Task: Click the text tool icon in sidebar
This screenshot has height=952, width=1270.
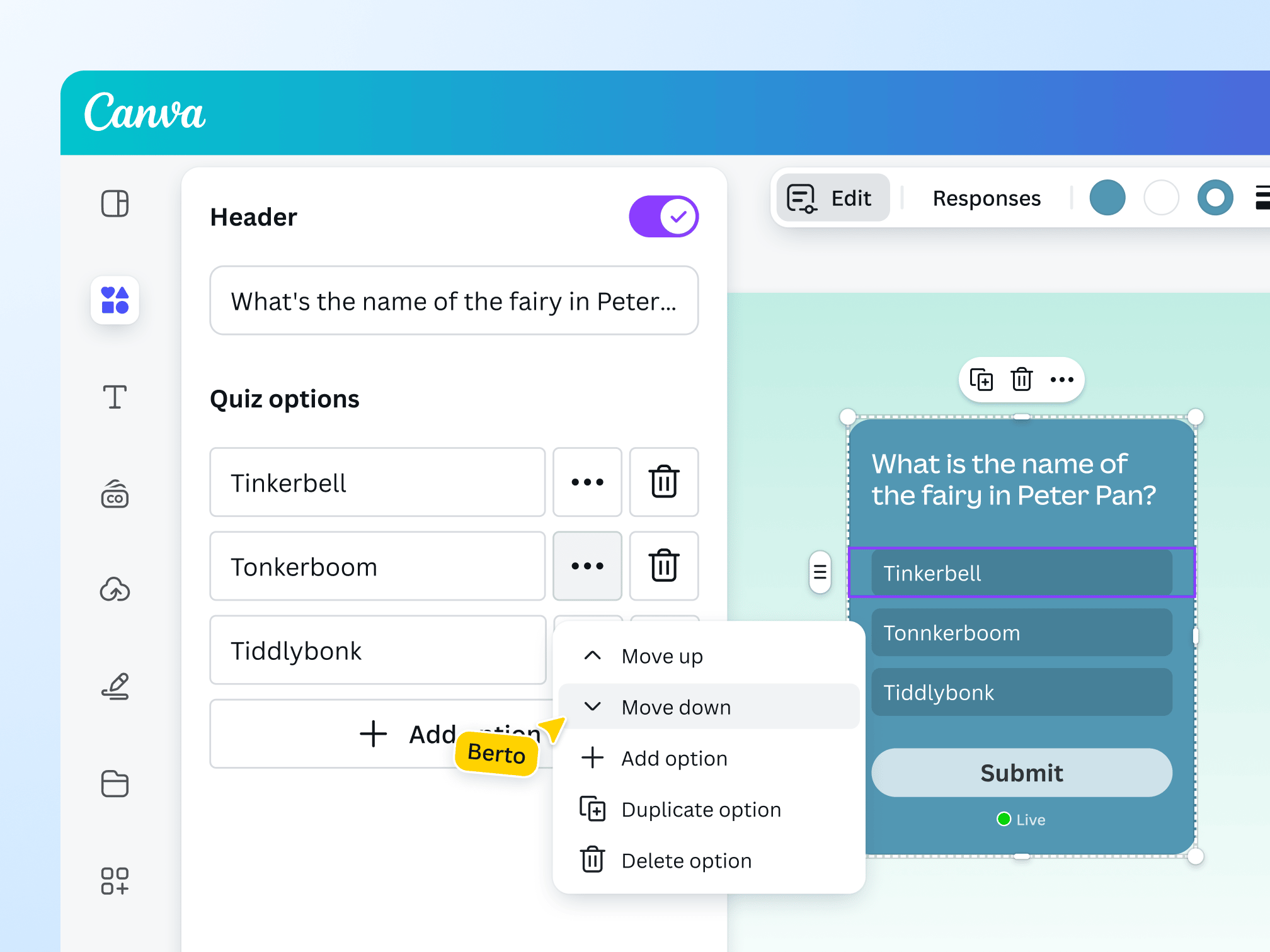Action: pos(113,397)
